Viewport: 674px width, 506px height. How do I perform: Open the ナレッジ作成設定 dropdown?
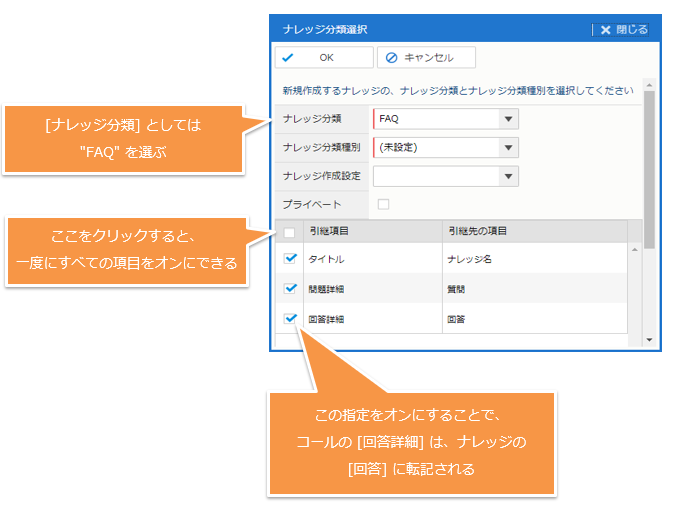509,176
